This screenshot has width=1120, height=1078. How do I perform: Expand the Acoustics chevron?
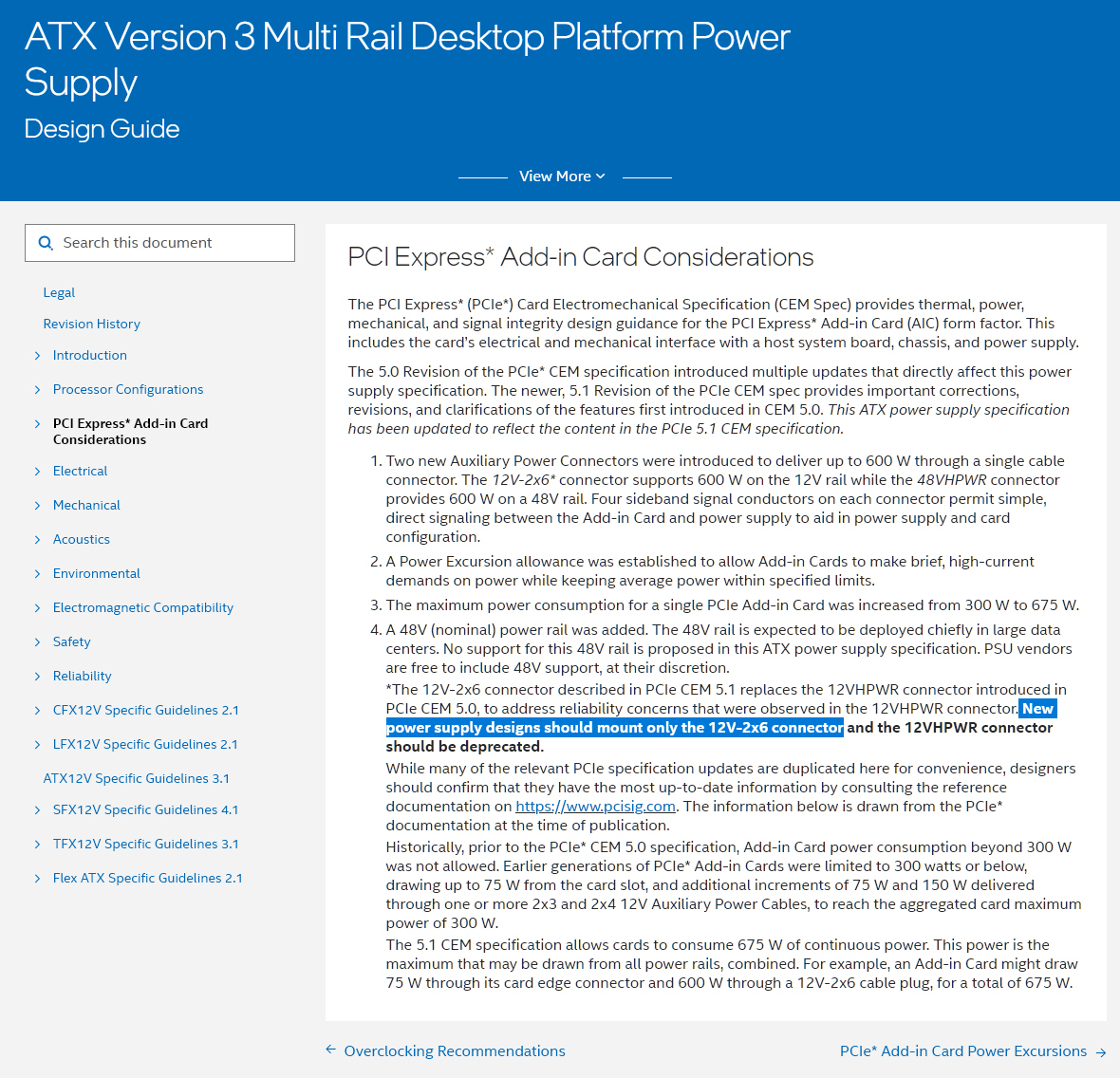coord(38,540)
